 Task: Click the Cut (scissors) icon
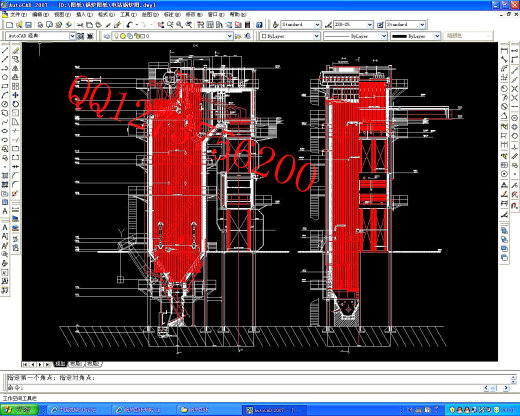pyautogui.click(x=80, y=25)
